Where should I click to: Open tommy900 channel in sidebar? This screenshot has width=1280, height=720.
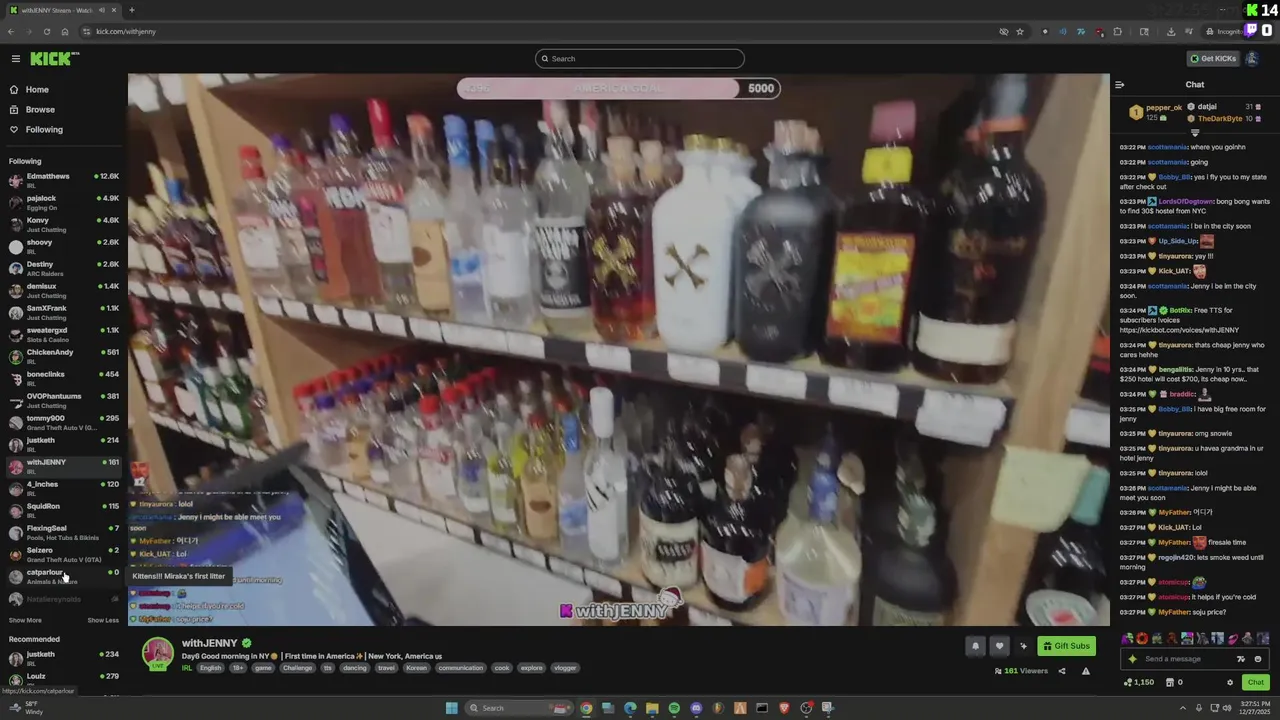(64, 423)
